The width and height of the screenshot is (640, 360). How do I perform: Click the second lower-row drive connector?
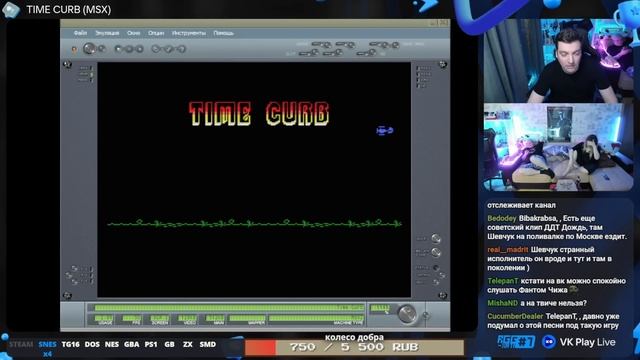point(333,53)
